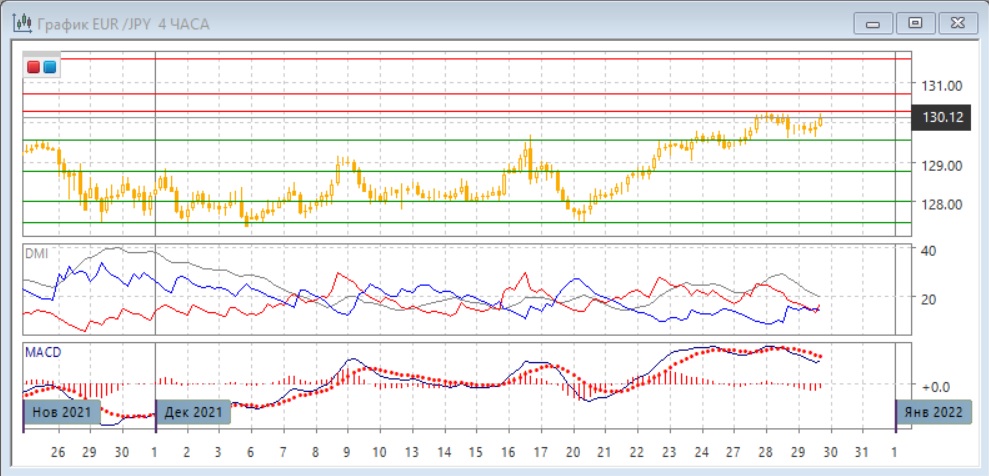Click date 20 on the time axis

coord(574,451)
